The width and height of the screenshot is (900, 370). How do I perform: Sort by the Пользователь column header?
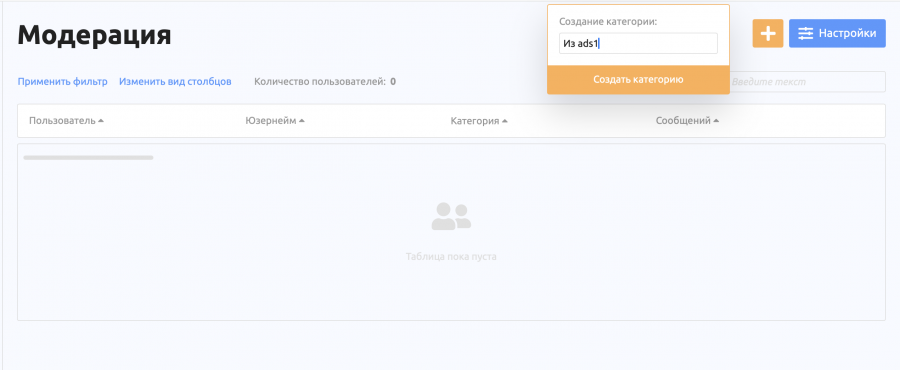[x=62, y=121]
